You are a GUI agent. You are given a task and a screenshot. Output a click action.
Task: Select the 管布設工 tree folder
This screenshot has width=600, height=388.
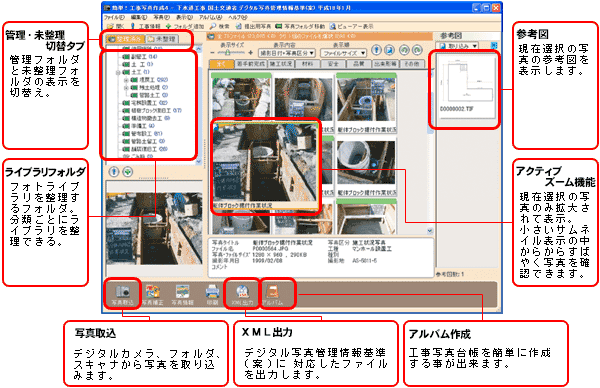142,134
